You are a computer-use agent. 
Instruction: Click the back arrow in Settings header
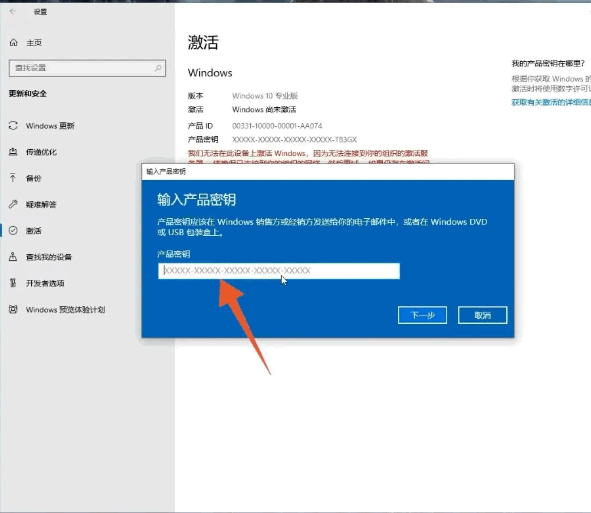(13, 11)
